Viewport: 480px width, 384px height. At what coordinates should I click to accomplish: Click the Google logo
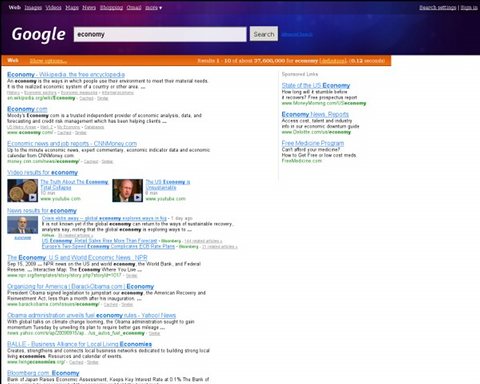click(x=39, y=34)
